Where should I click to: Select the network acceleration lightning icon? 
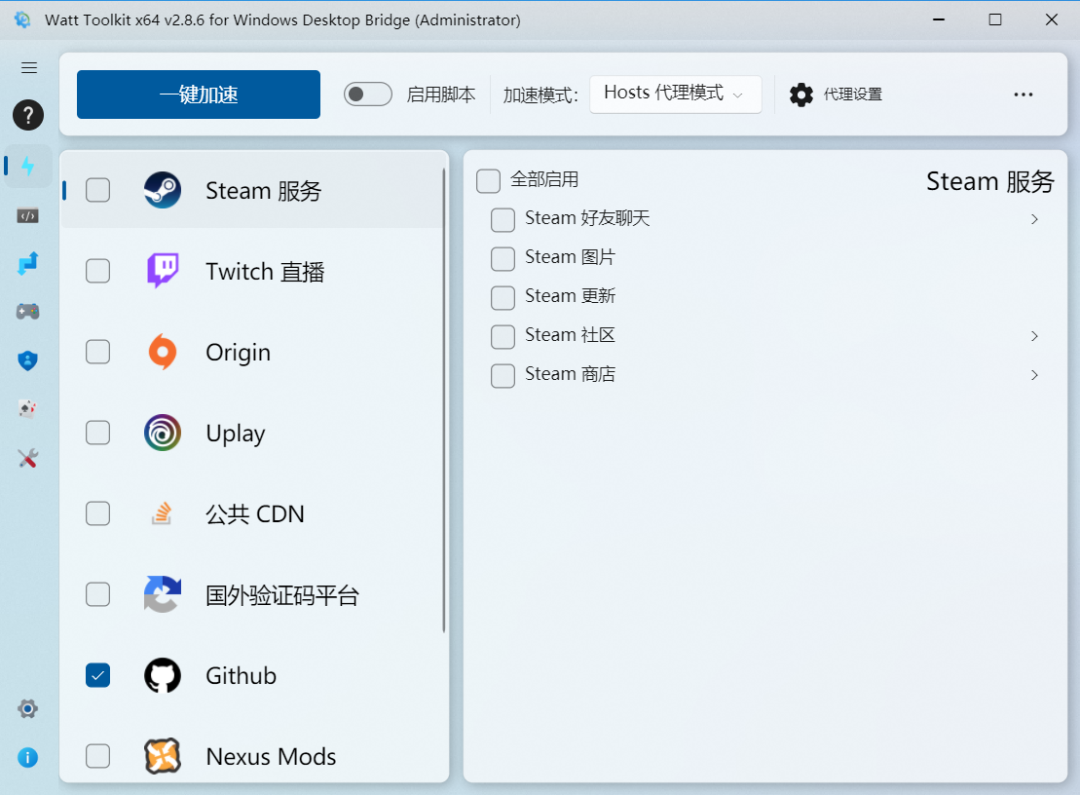click(28, 166)
